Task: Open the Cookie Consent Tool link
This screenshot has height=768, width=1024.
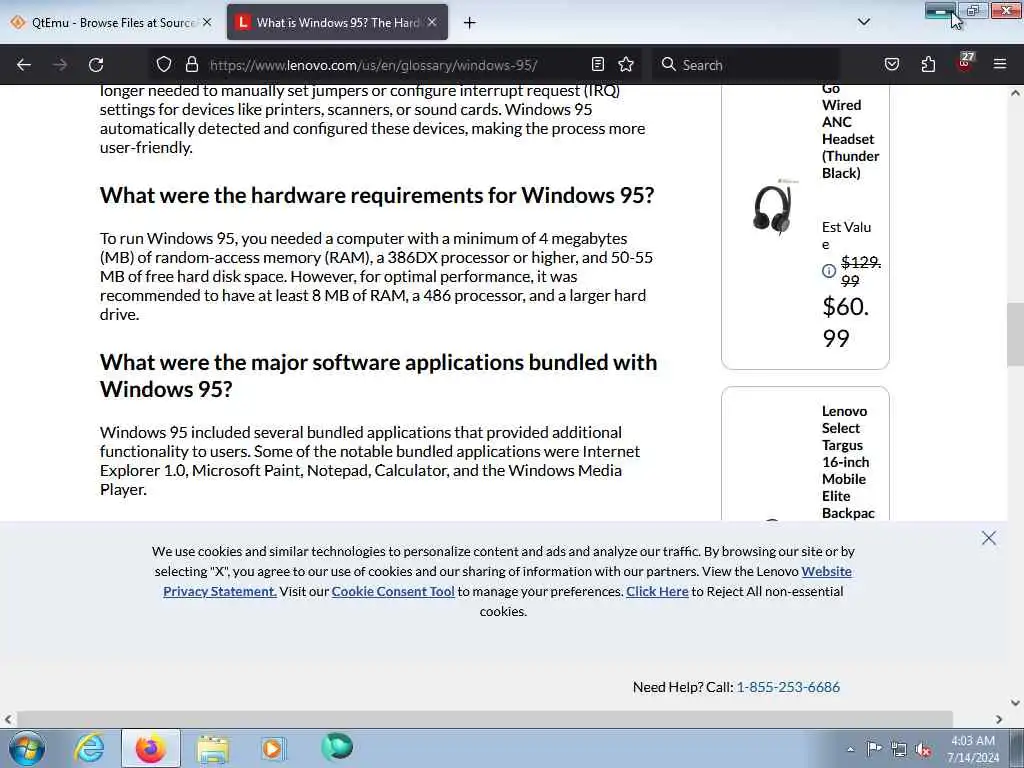Action: click(x=392, y=591)
